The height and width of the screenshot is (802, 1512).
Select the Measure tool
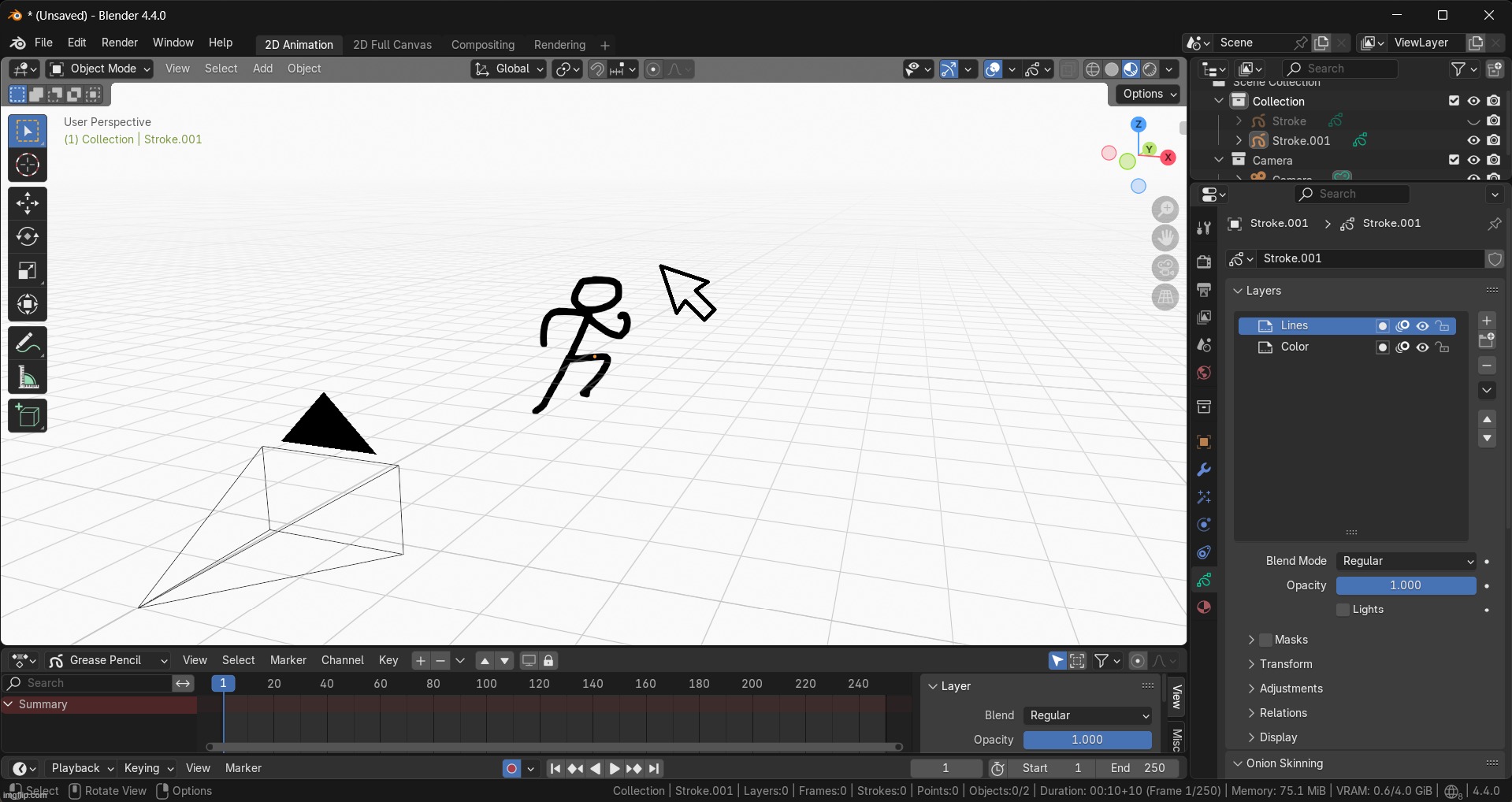tap(28, 377)
